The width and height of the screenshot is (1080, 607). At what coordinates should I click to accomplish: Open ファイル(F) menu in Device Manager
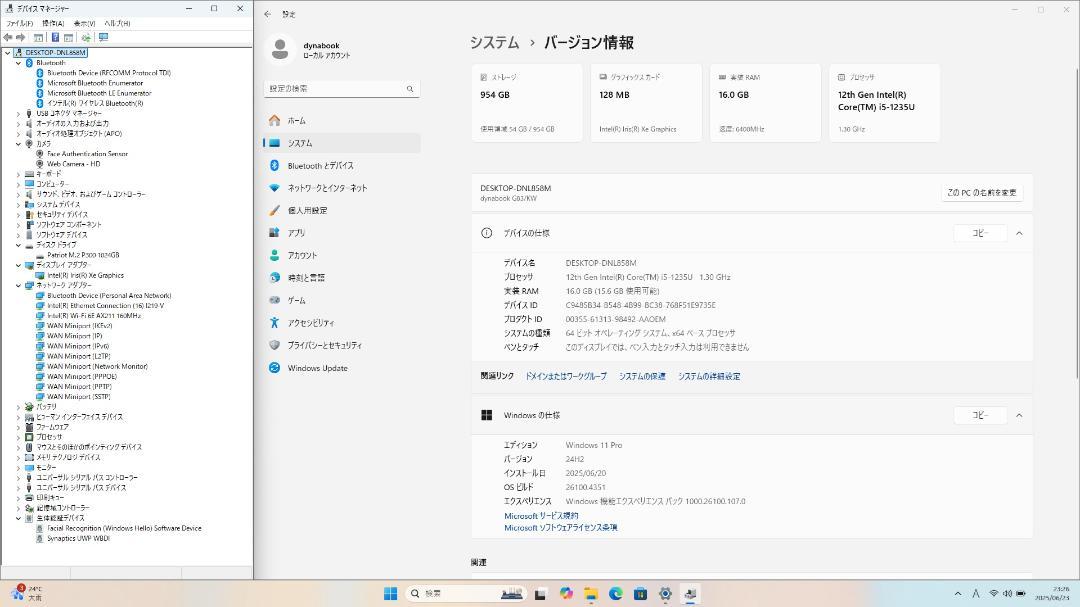pyautogui.click(x=20, y=23)
